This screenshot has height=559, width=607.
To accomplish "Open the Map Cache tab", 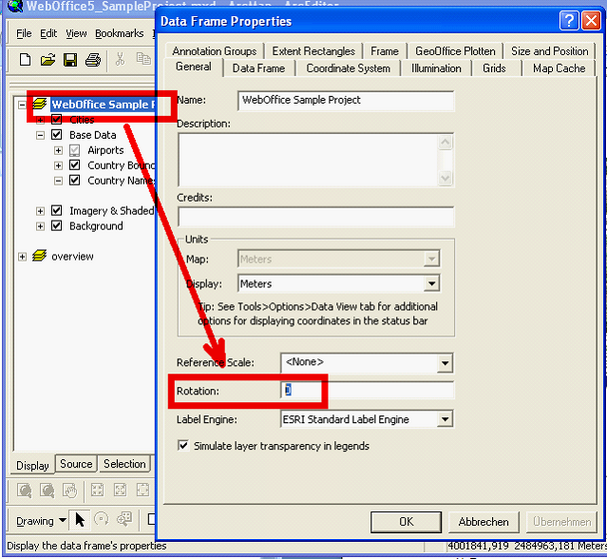I will tap(559, 69).
